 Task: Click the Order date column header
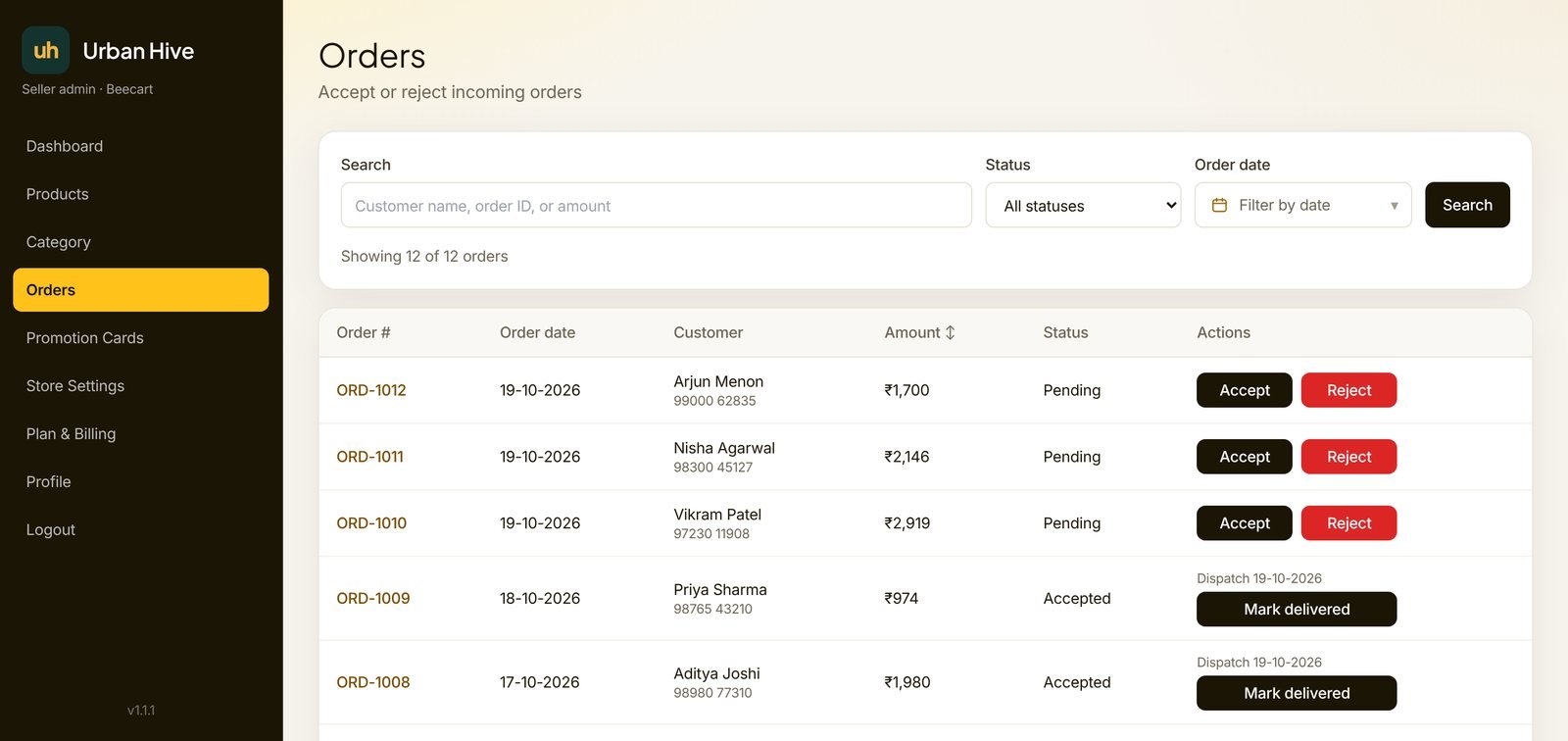537,332
